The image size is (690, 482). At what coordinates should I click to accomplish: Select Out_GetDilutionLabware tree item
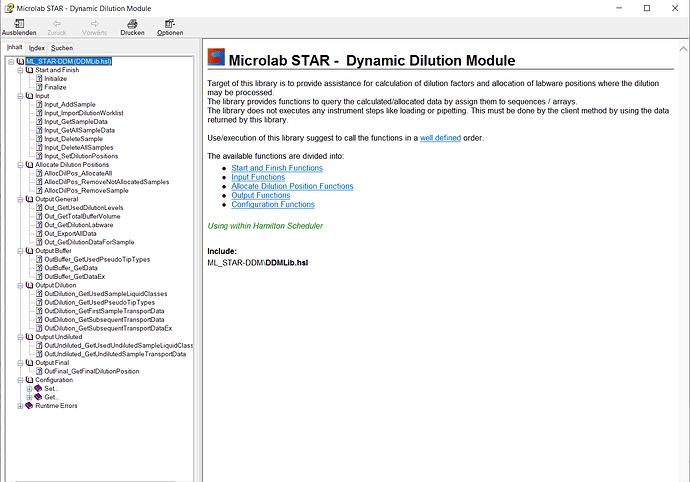(78, 225)
